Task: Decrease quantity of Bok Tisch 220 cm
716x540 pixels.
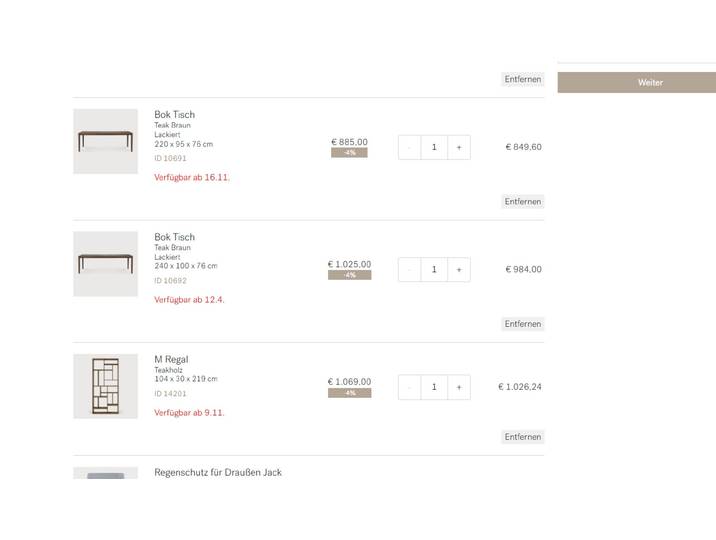Action: [x=409, y=147]
